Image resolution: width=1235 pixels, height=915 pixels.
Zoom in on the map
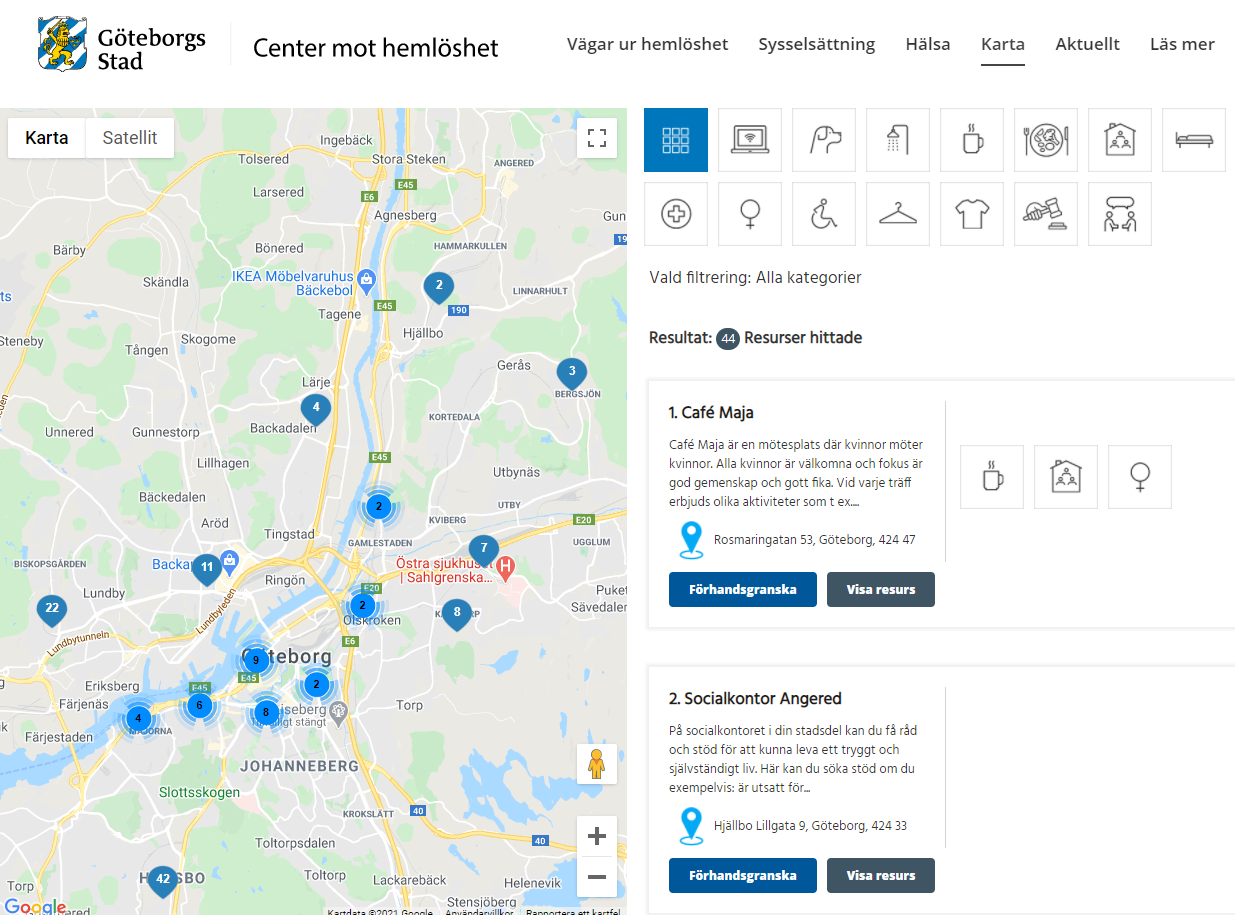click(597, 836)
